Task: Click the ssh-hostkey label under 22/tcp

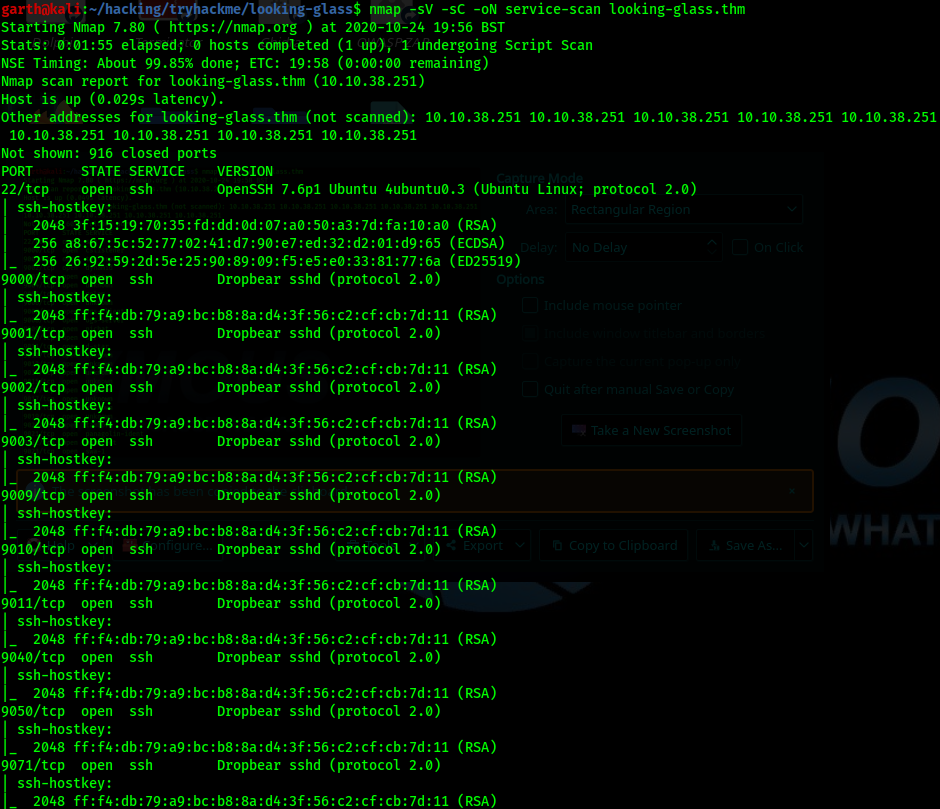Action: [65, 207]
